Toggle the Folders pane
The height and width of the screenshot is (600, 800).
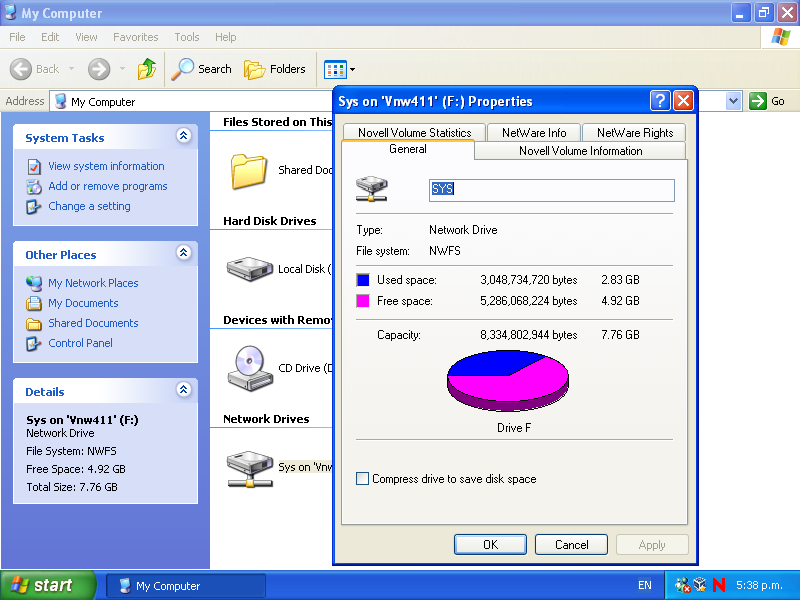(x=275, y=69)
